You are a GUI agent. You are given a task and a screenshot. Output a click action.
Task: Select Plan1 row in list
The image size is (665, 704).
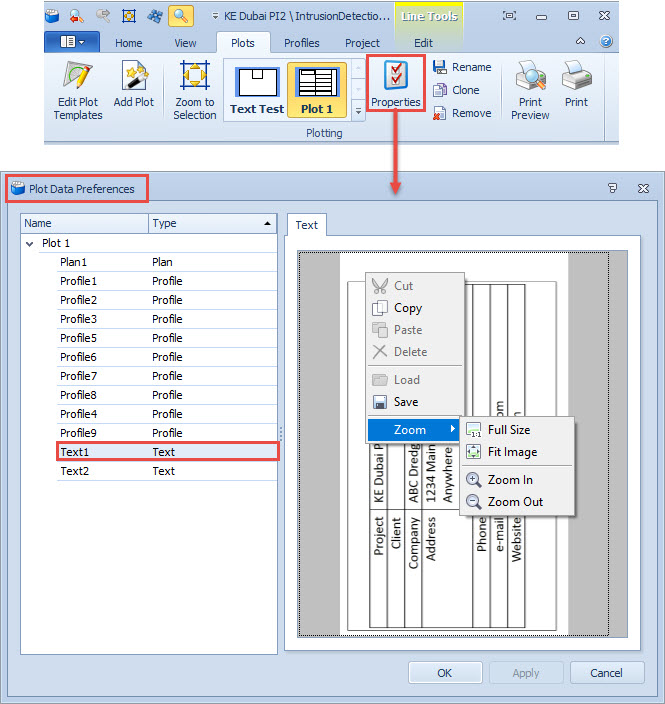point(167,262)
